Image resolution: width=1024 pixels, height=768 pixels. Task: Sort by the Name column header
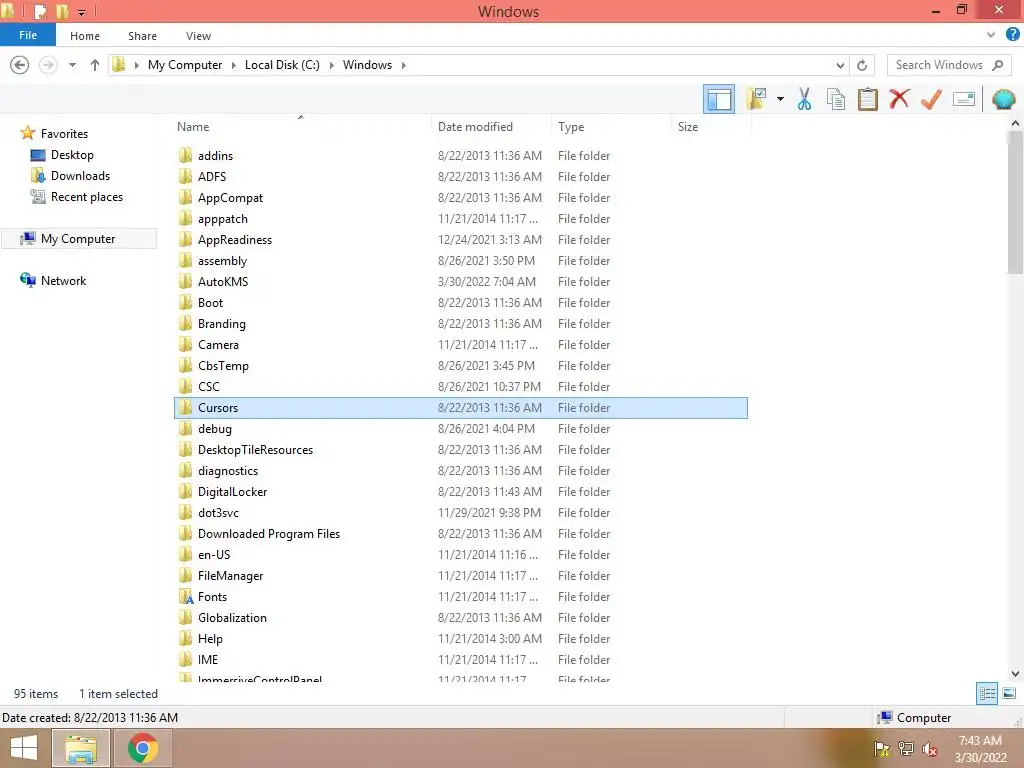[x=193, y=127]
